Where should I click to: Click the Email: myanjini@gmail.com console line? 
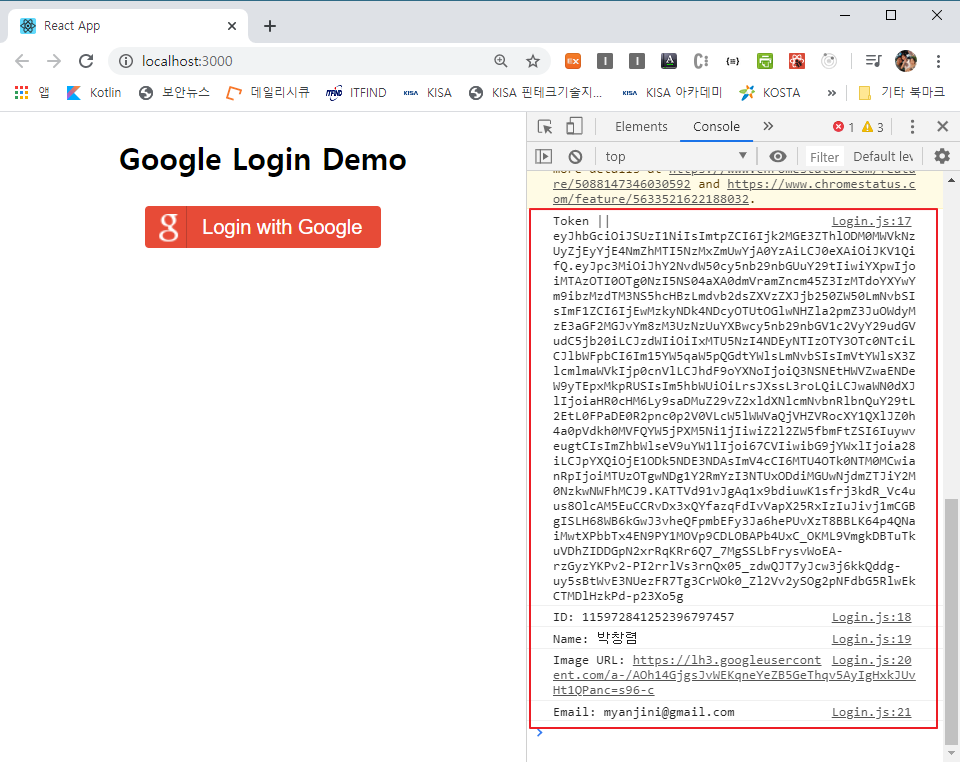click(x=643, y=712)
